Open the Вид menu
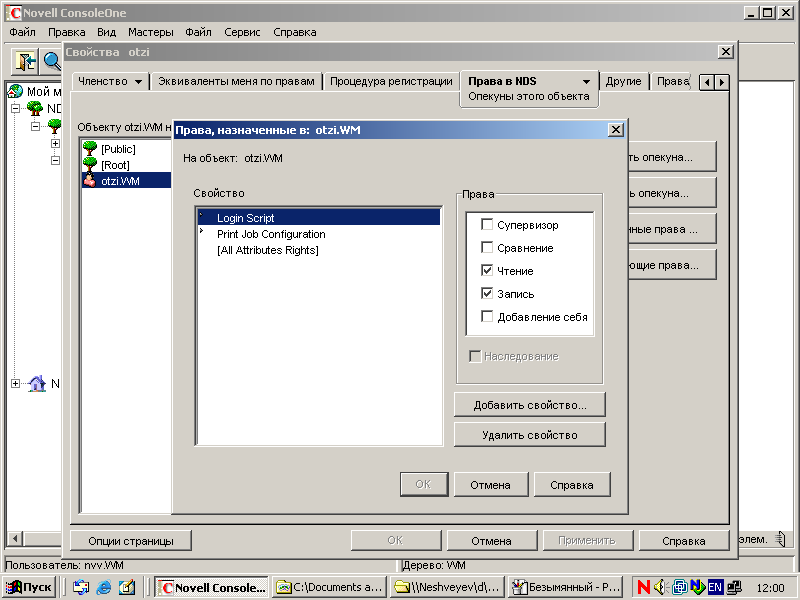The height and width of the screenshot is (600, 800). pyautogui.click(x=106, y=32)
